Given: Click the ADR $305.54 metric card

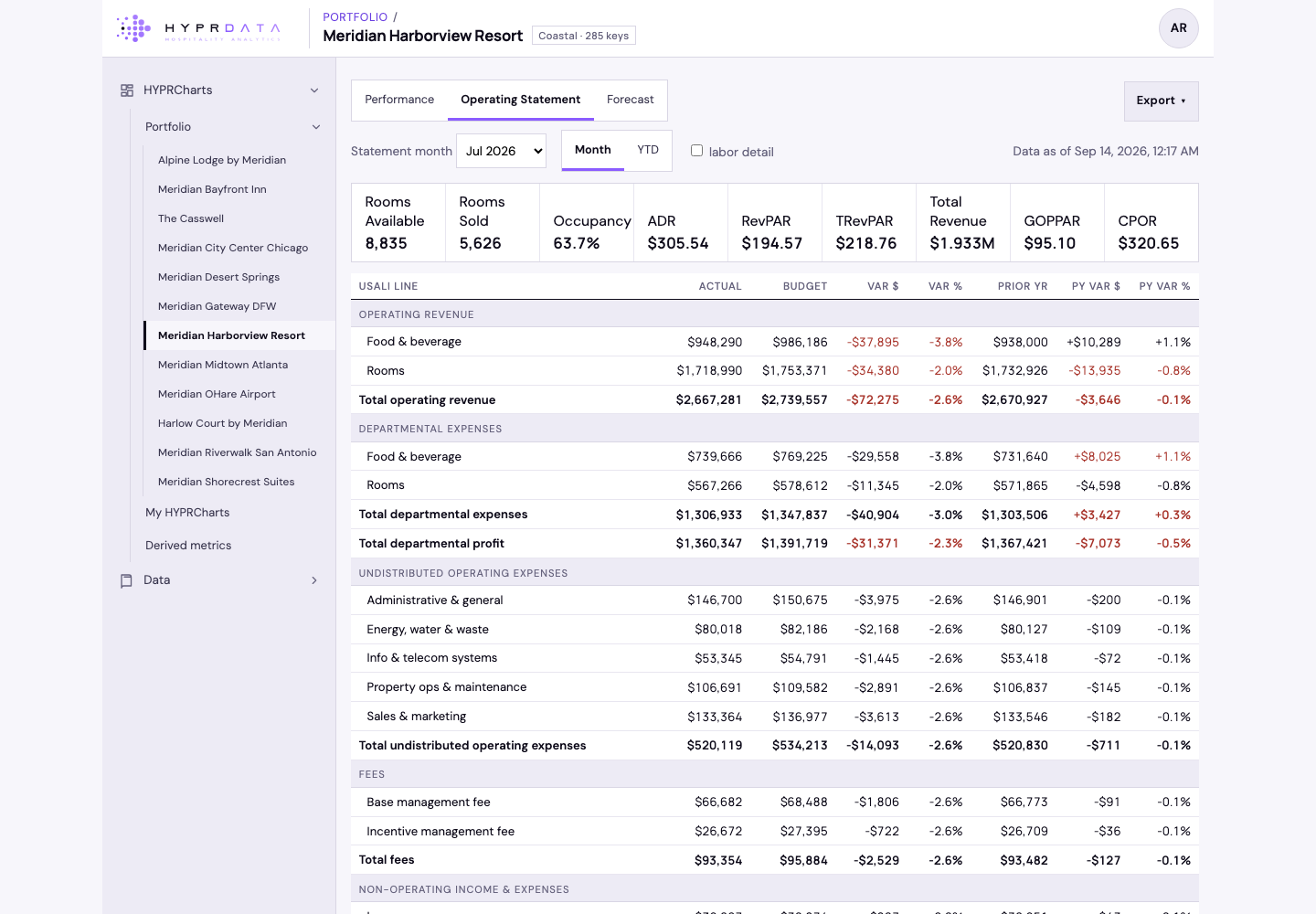Looking at the screenshot, I should 681,223.
